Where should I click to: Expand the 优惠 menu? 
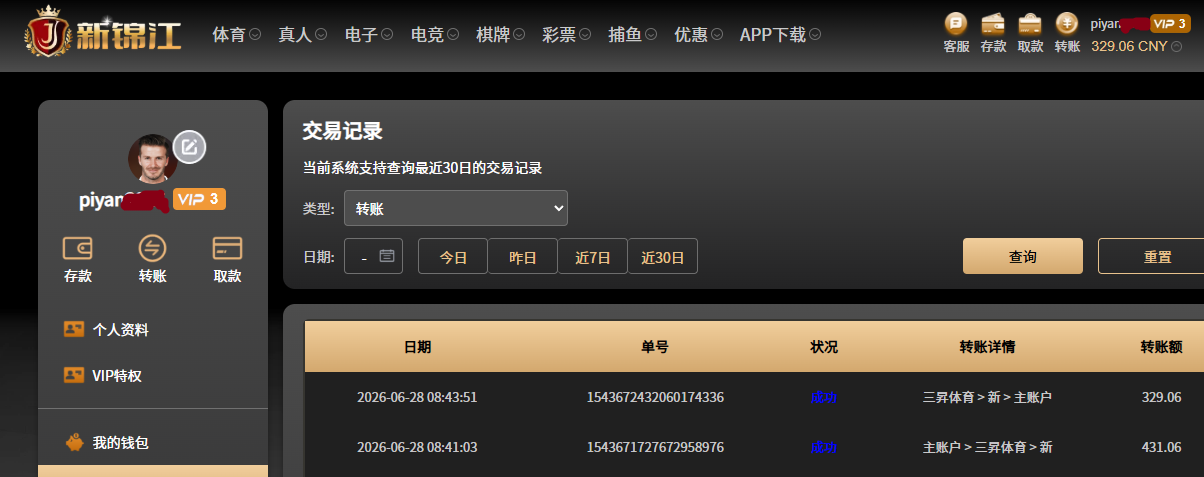click(x=699, y=34)
